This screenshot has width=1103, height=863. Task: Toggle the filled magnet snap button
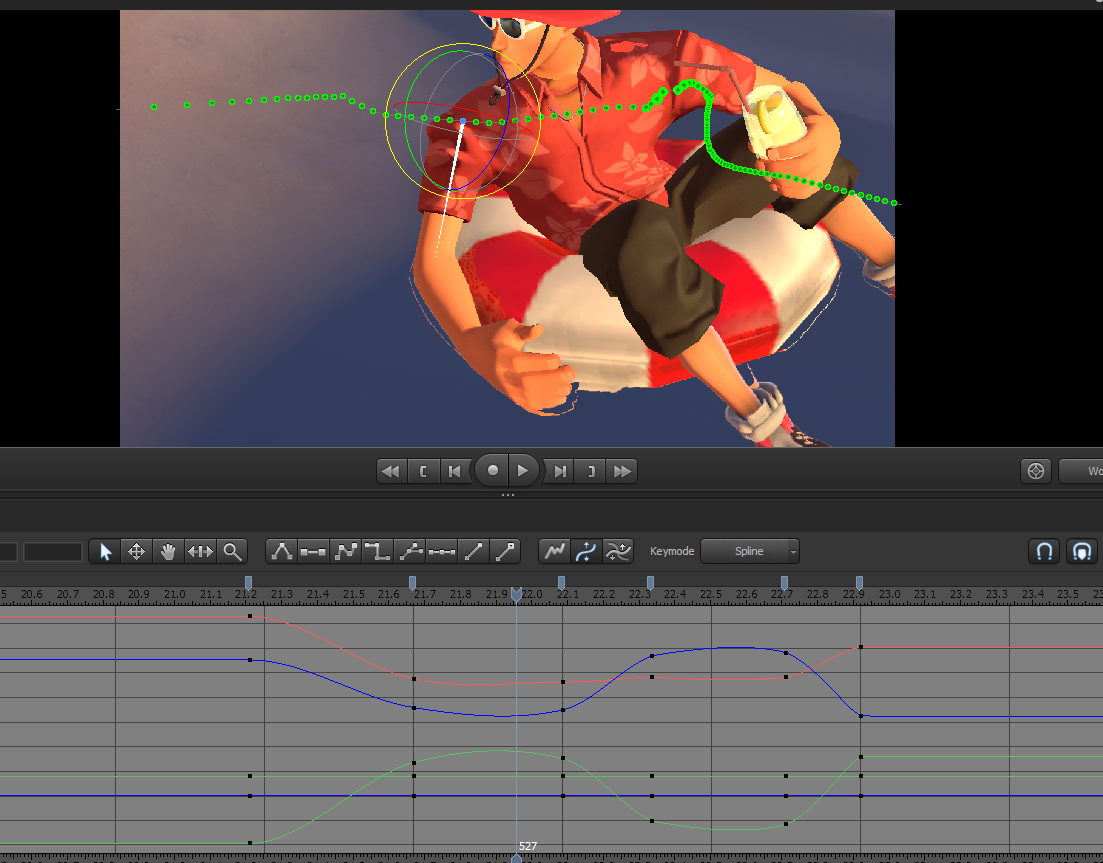tap(1082, 551)
